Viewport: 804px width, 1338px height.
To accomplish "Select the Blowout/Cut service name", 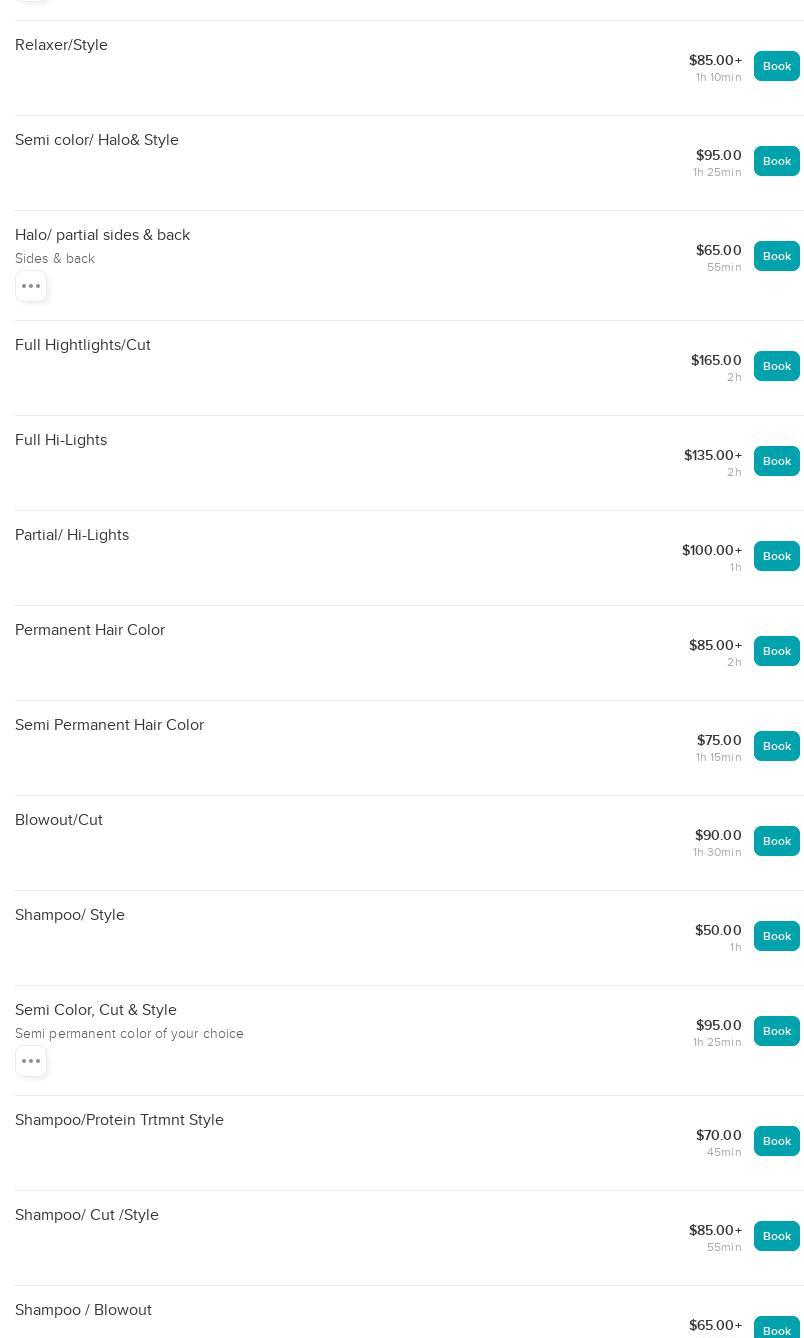I will (59, 820).
